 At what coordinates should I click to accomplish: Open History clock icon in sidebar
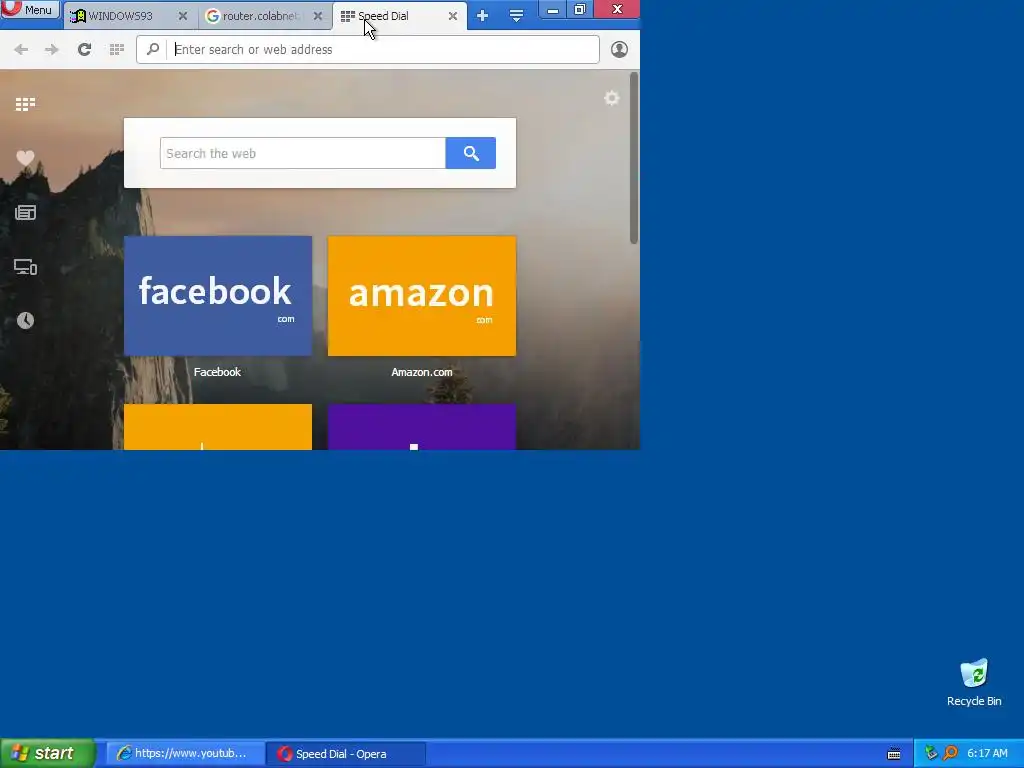pyautogui.click(x=25, y=321)
